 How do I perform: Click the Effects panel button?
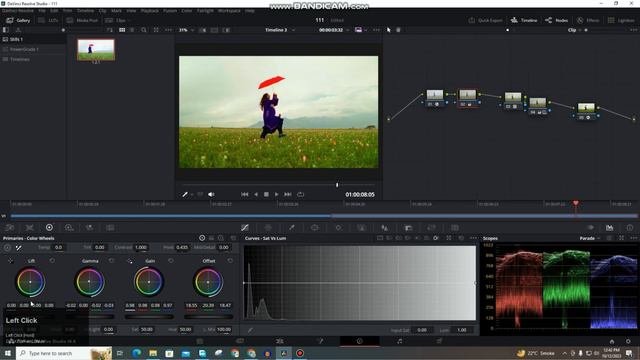pyautogui.click(x=588, y=20)
